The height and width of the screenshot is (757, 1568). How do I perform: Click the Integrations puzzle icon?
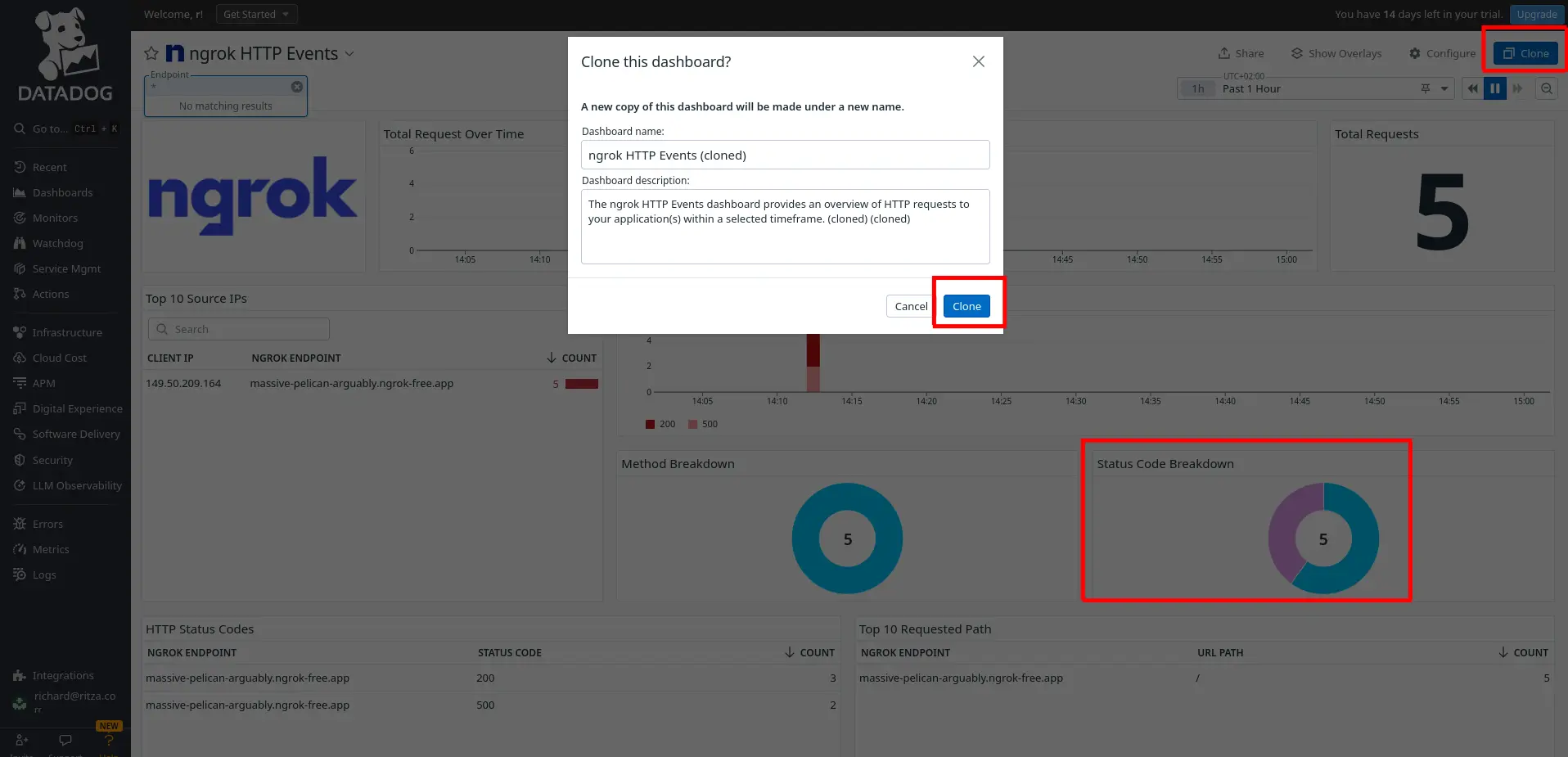20,675
